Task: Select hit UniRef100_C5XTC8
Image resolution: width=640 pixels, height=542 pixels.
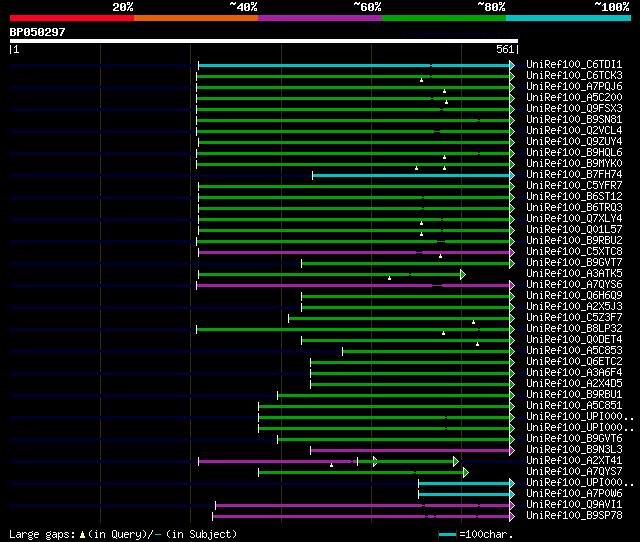Action: point(574,252)
